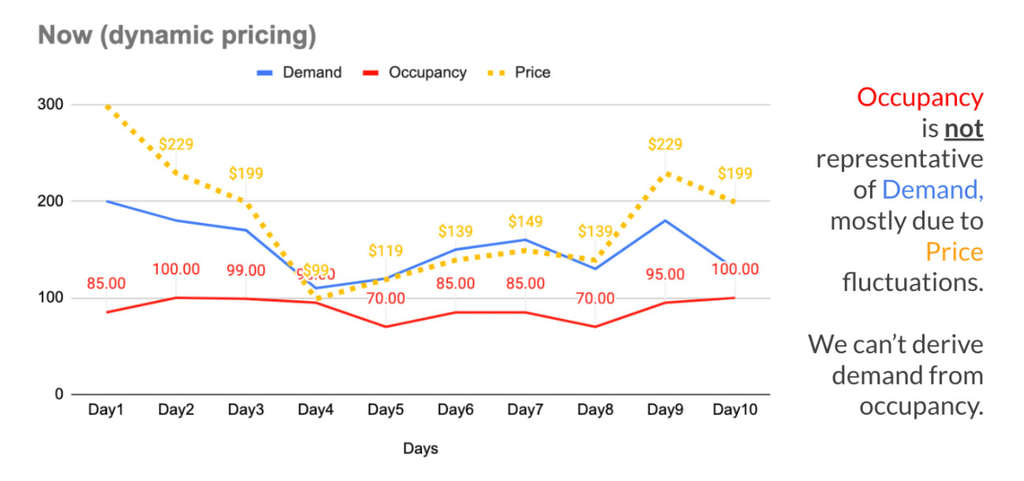Click the orange word "Price" in side text
The width and height of the screenshot is (1024, 481).
pos(954,252)
